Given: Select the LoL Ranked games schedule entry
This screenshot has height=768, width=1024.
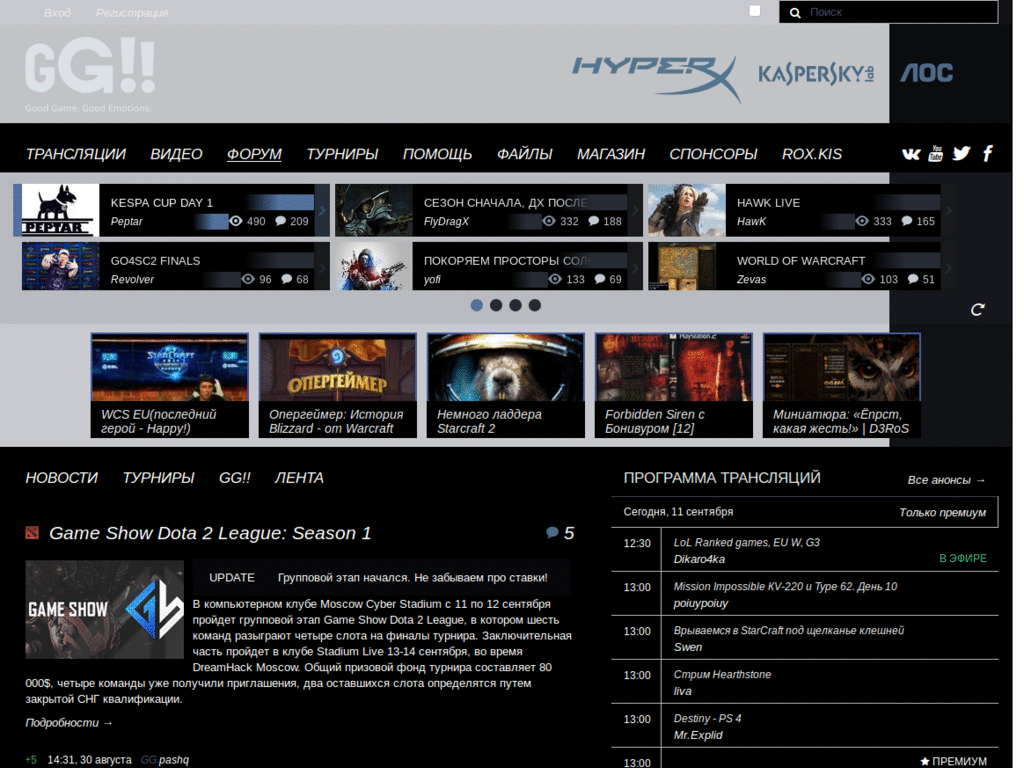Looking at the screenshot, I should (805, 551).
